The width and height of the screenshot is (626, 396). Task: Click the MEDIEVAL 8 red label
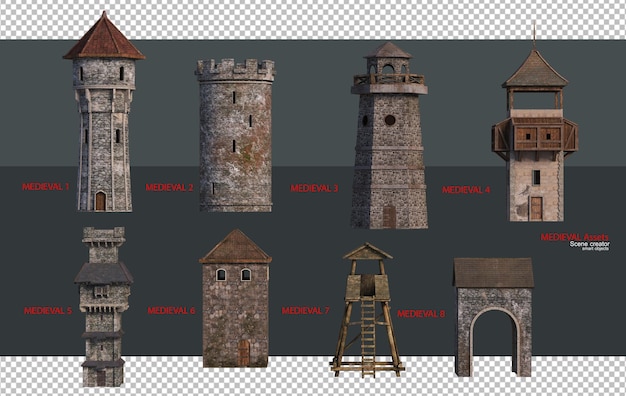click(x=421, y=314)
